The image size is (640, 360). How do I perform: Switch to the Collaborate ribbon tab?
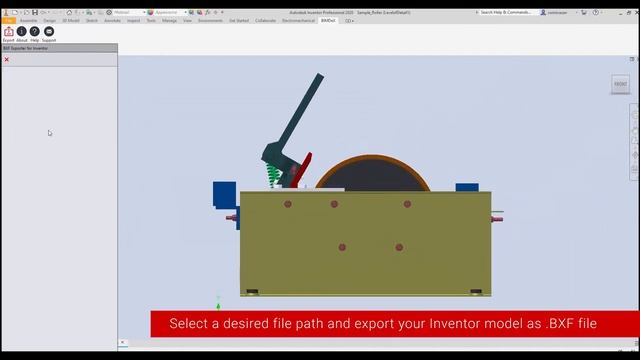265,20
